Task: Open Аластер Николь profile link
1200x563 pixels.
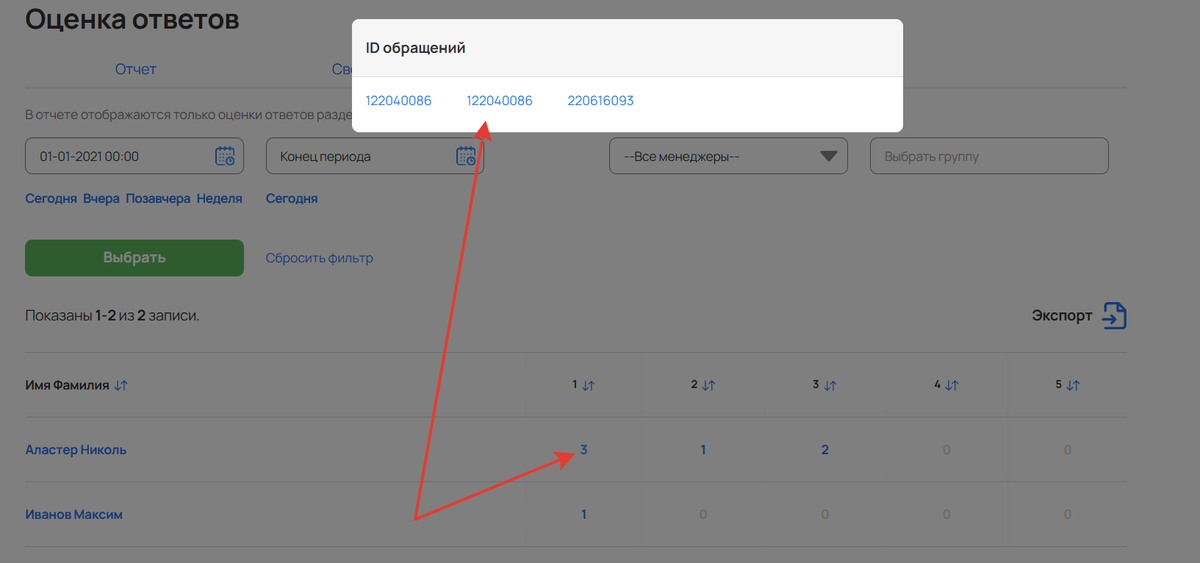Action: coord(76,450)
